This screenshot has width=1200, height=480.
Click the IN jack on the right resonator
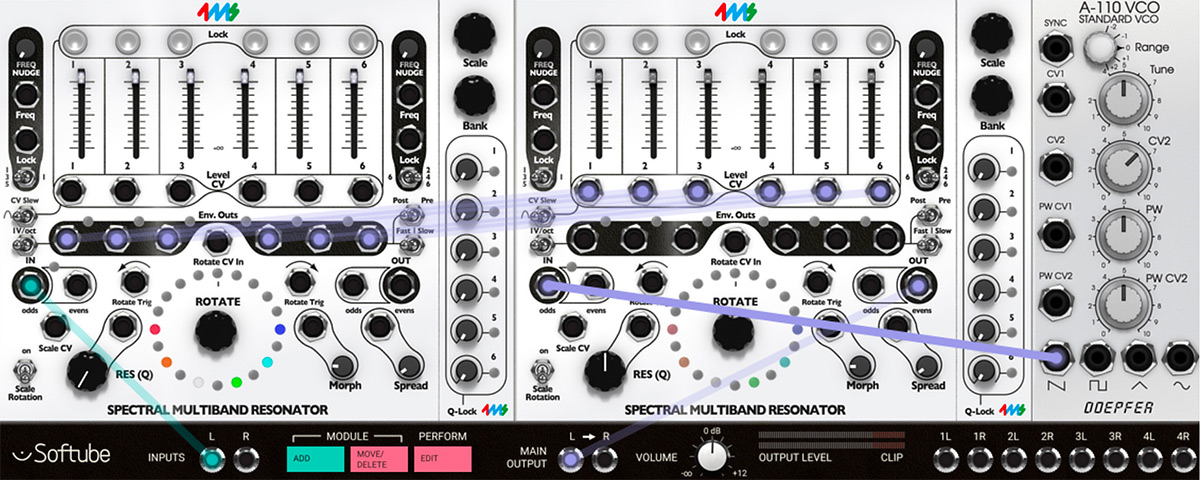pos(548,286)
